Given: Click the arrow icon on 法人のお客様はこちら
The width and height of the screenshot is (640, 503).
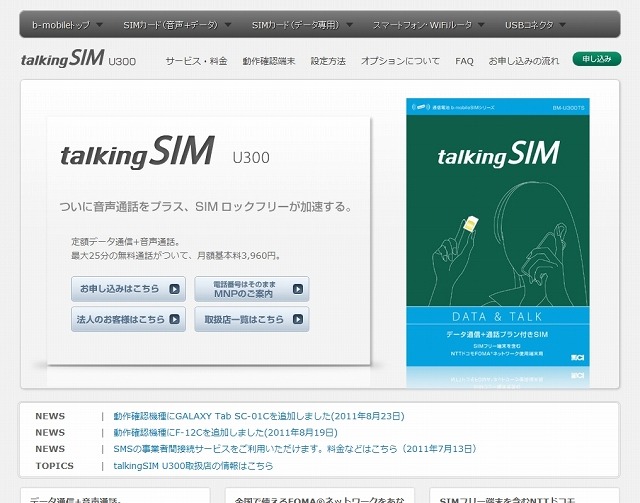Looking at the screenshot, I should (175, 319).
